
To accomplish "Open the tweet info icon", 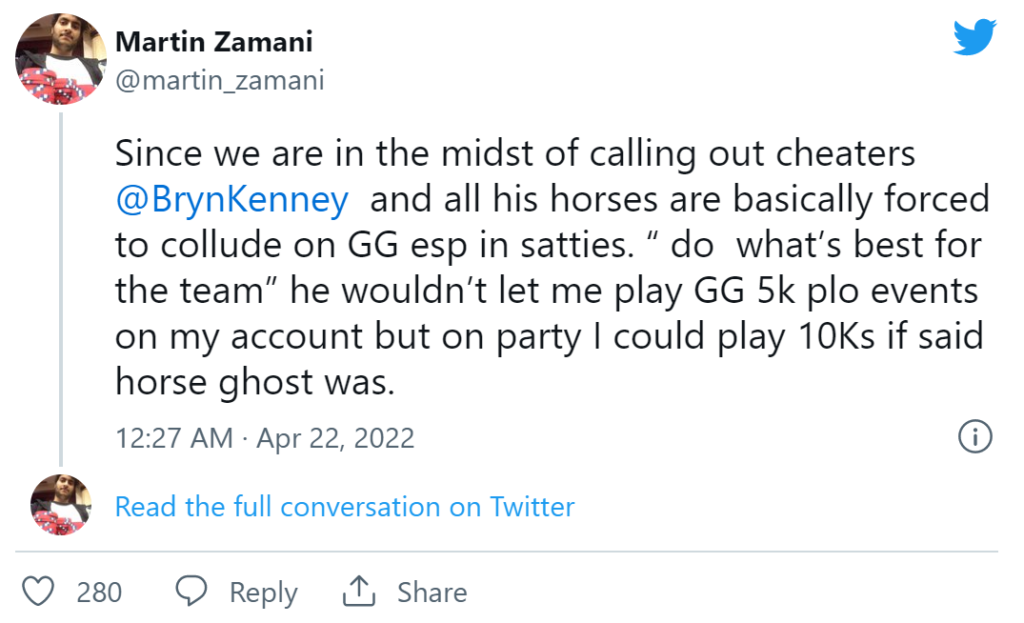I will tap(974, 436).
